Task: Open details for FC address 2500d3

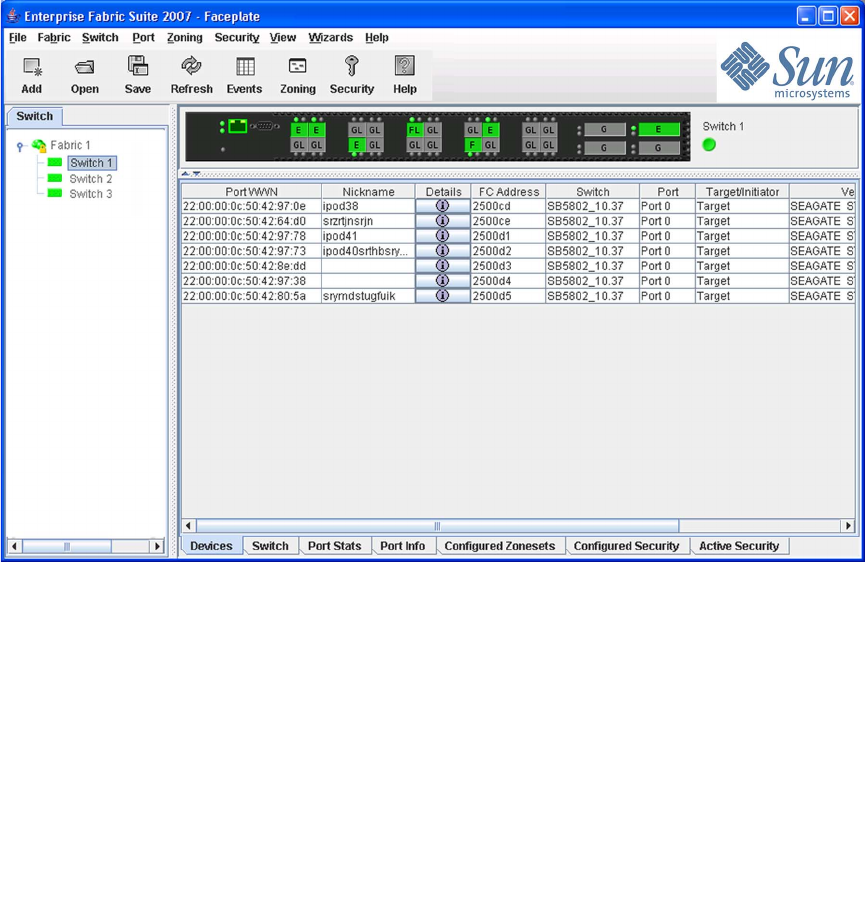Action: (x=442, y=265)
